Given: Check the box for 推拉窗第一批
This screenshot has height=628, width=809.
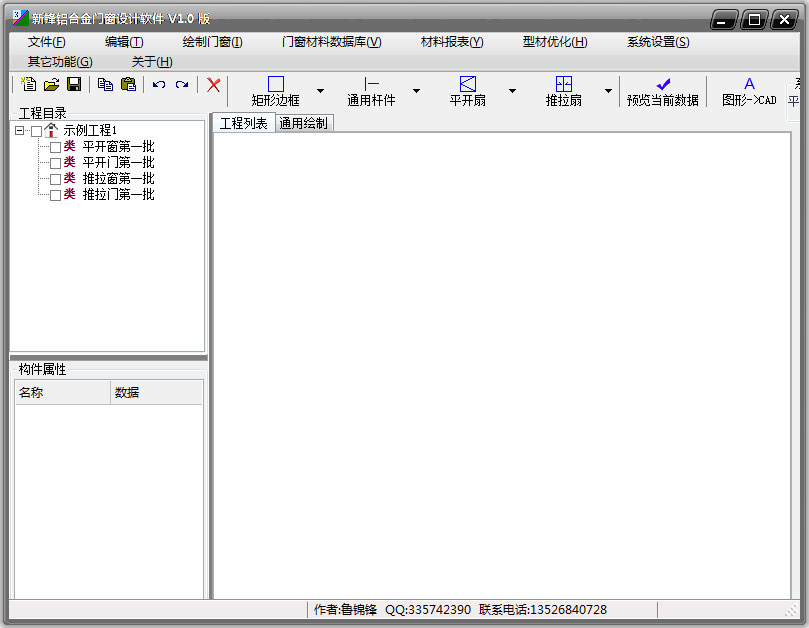Looking at the screenshot, I should 55,180.
